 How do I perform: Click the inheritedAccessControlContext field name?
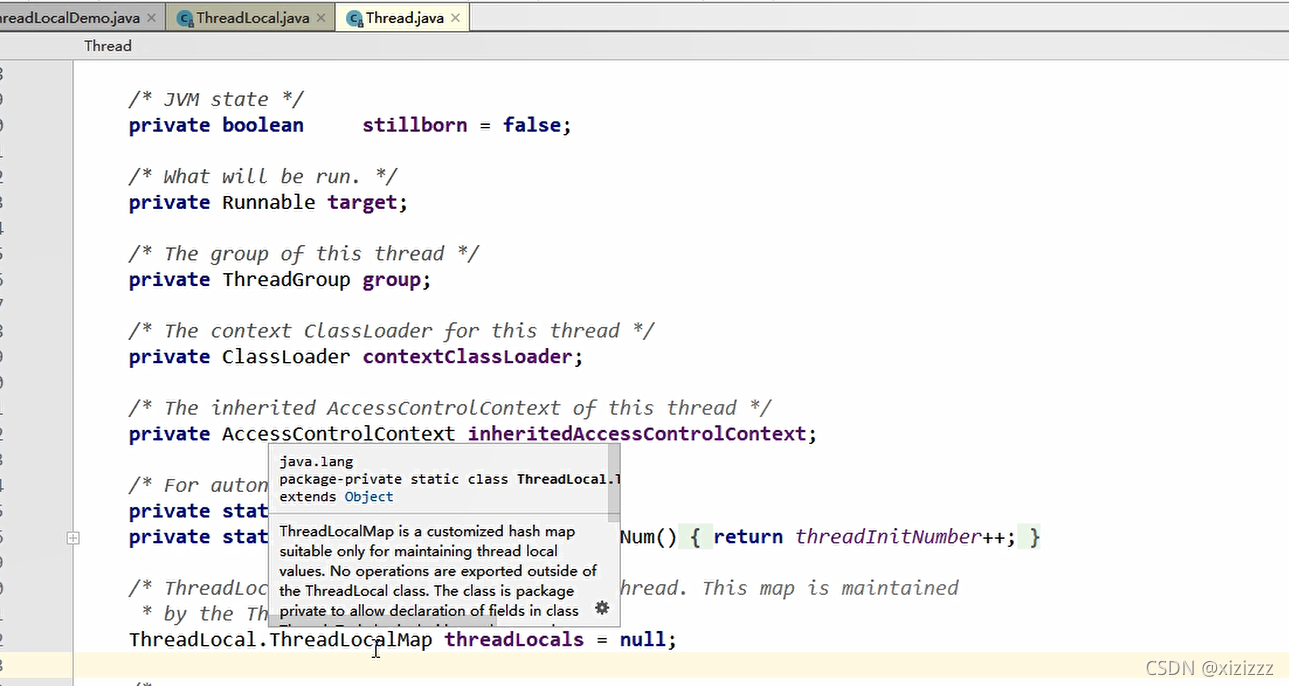tap(637, 434)
